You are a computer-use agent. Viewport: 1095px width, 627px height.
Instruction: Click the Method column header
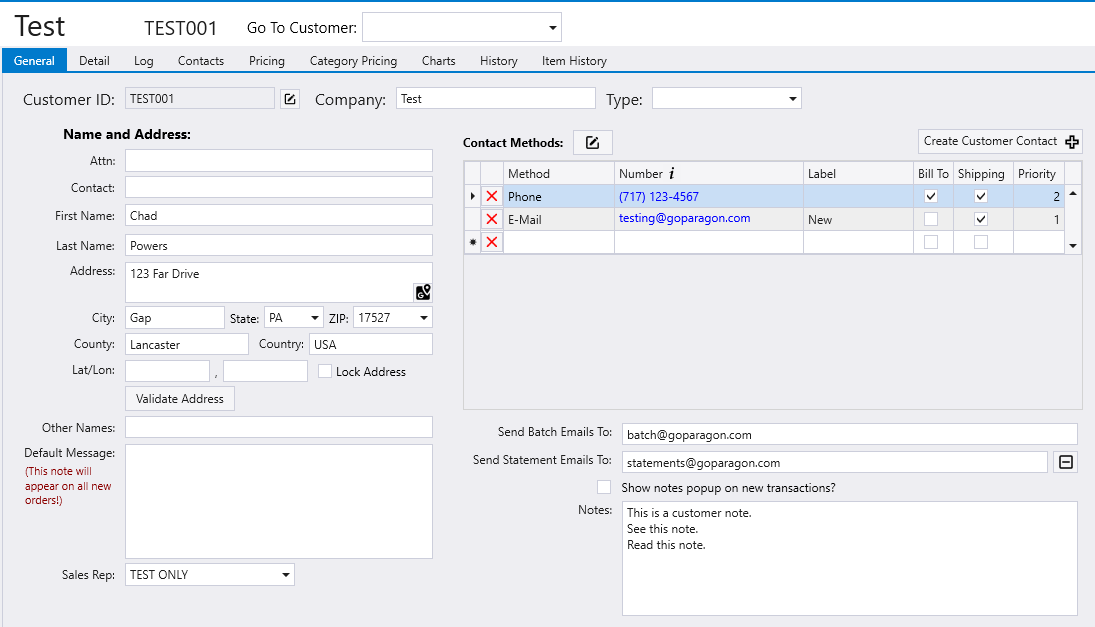pos(558,173)
